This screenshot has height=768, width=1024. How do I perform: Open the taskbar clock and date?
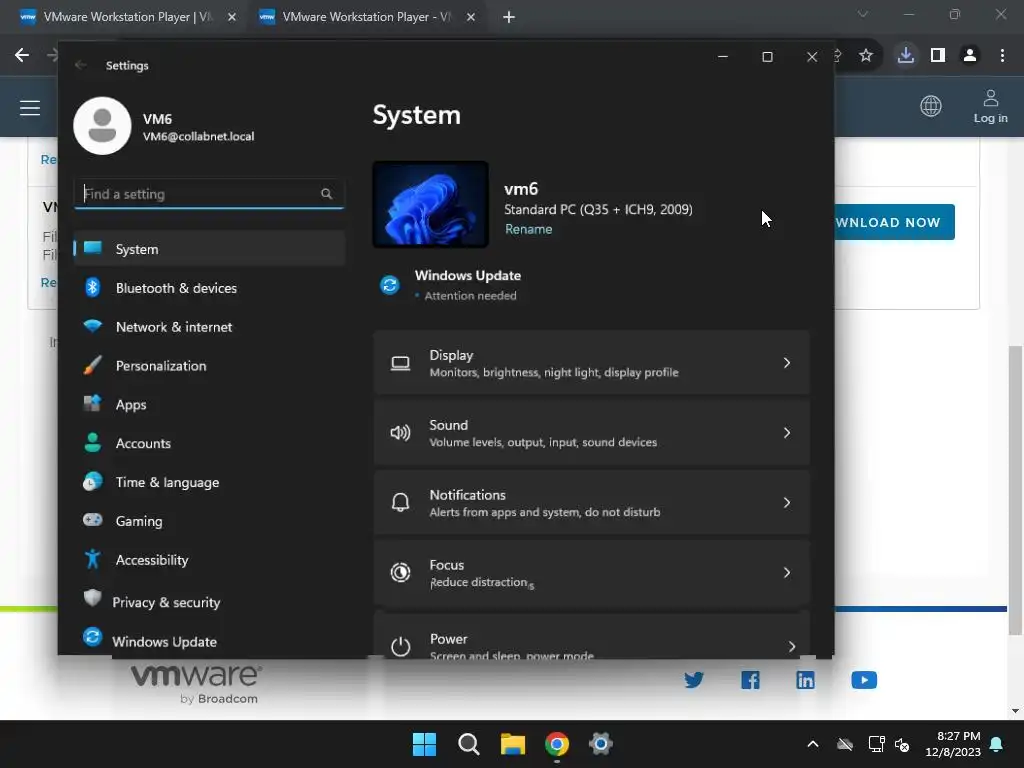tap(953, 744)
